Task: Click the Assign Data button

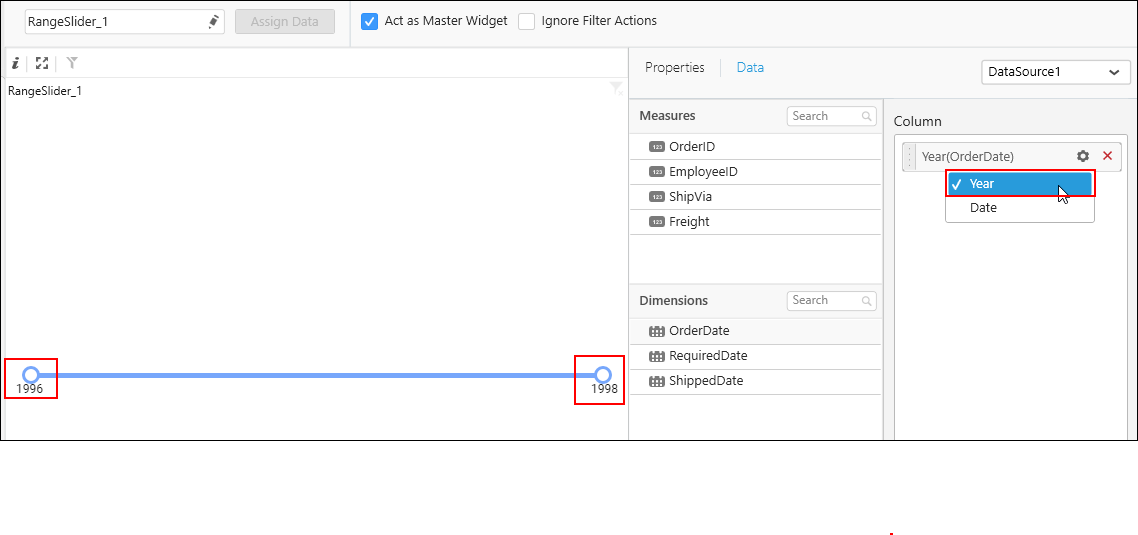Action: coord(285,22)
